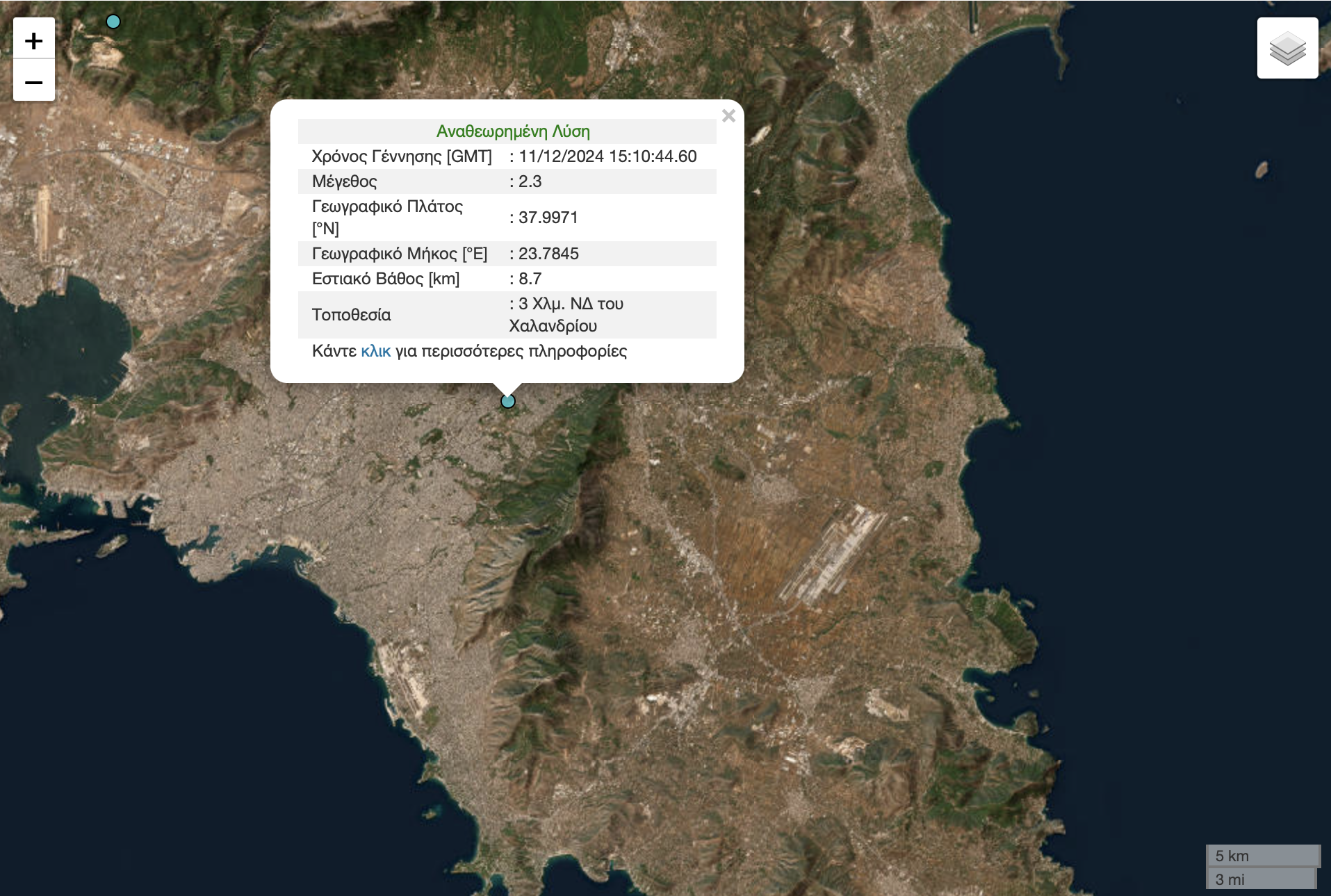This screenshot has height=896, width=1331.
Task: Click the earthquake marker beneath the popup
Action: (x=508, y=401)
